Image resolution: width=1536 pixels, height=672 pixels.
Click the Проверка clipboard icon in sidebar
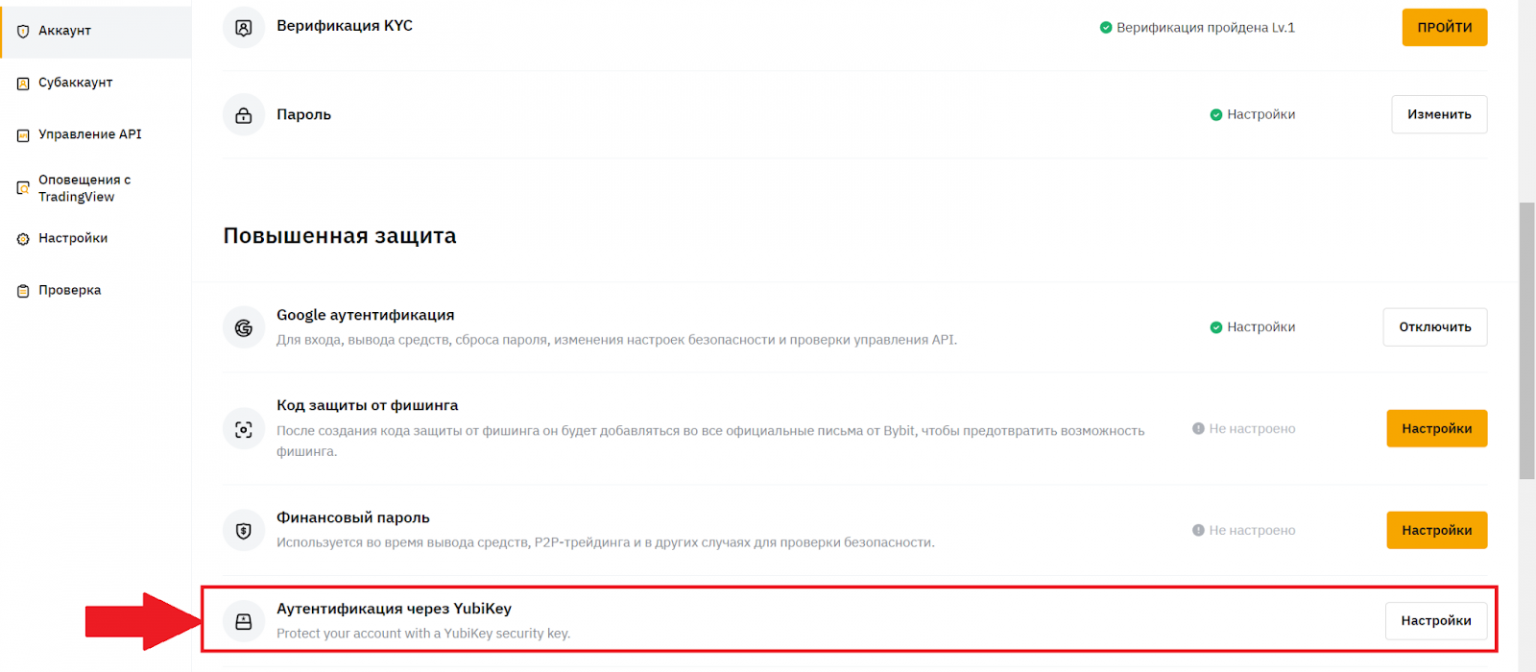pos(23,291)
